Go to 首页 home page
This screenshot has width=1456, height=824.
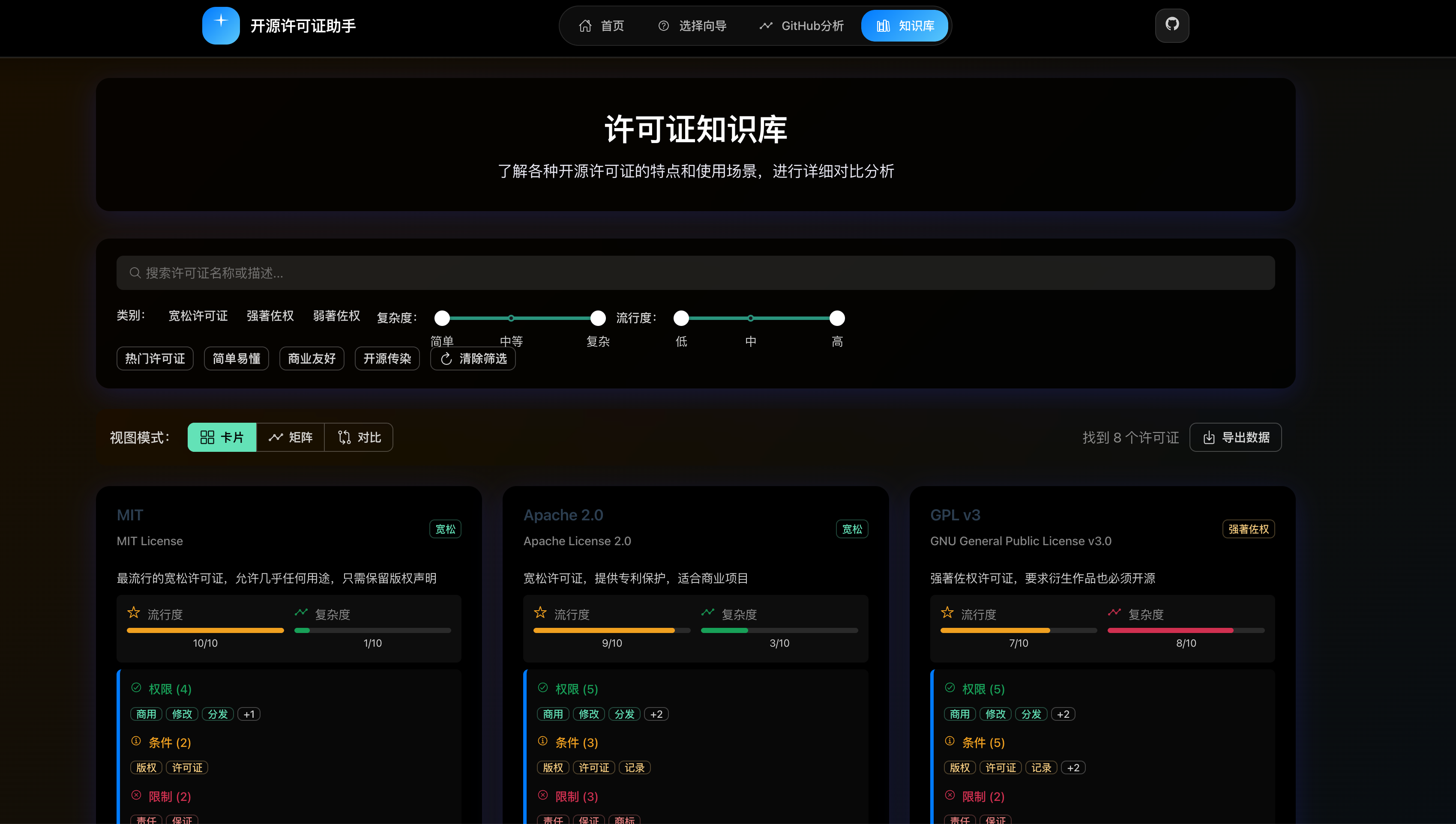point(601,25)
